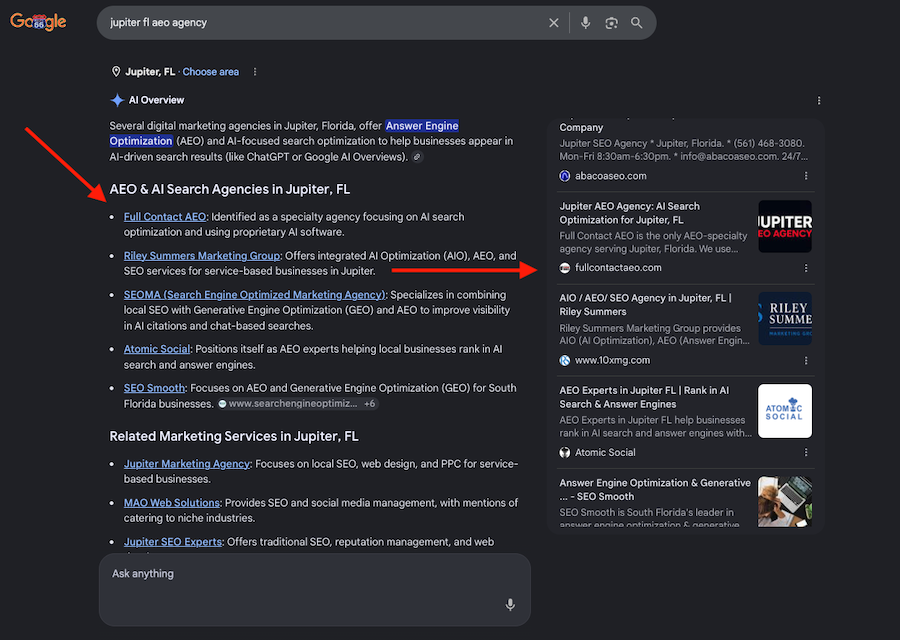Open three-dot menu beside Choose area
900x640 pixels.
(x=255, y=72)
